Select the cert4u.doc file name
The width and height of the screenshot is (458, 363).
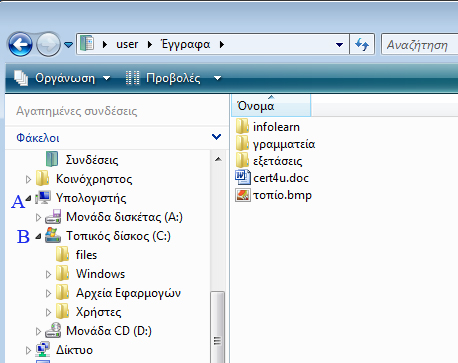(281, 178)
